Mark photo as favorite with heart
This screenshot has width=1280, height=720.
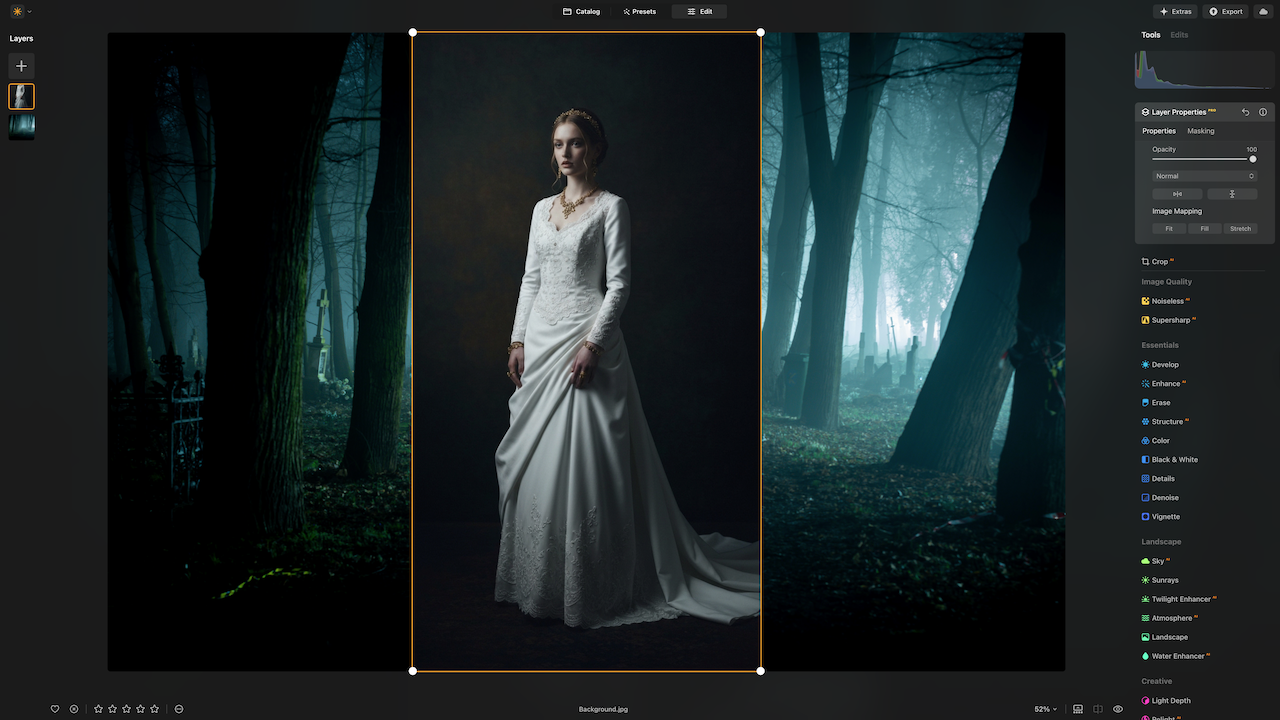pos(55,709)
